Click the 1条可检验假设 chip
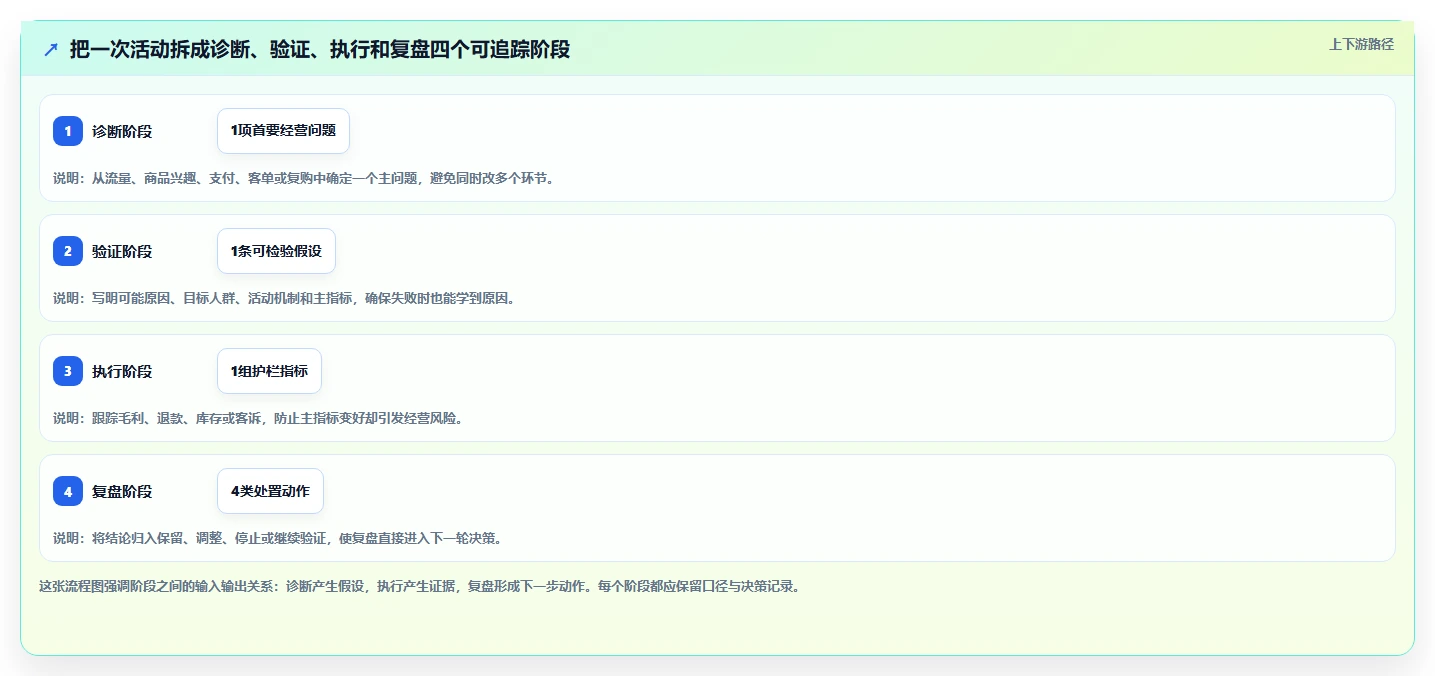1435x676 pixels. point(276,251)
